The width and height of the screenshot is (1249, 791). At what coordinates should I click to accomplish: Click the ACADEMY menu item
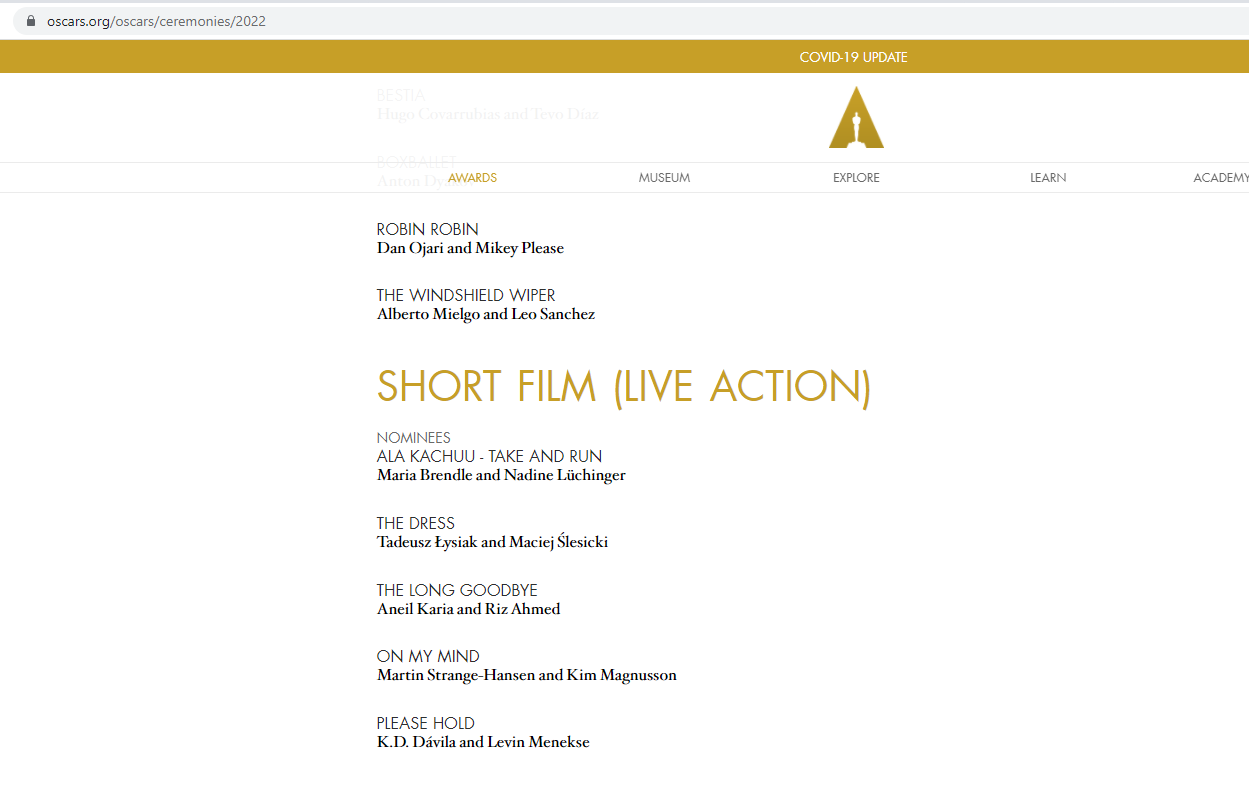1220,178
